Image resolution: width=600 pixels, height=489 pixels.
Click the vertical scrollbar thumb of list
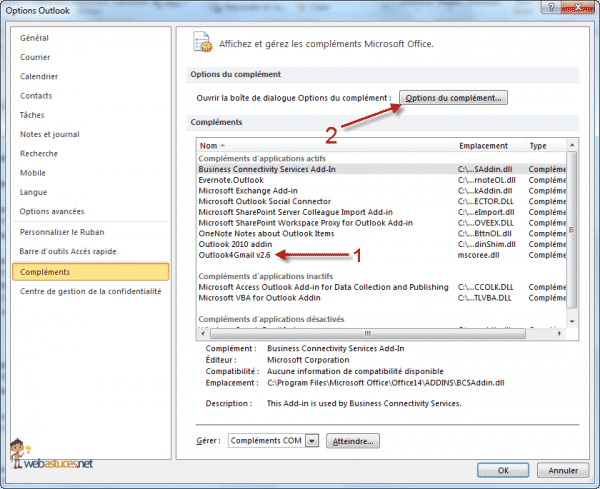[572, 230]
